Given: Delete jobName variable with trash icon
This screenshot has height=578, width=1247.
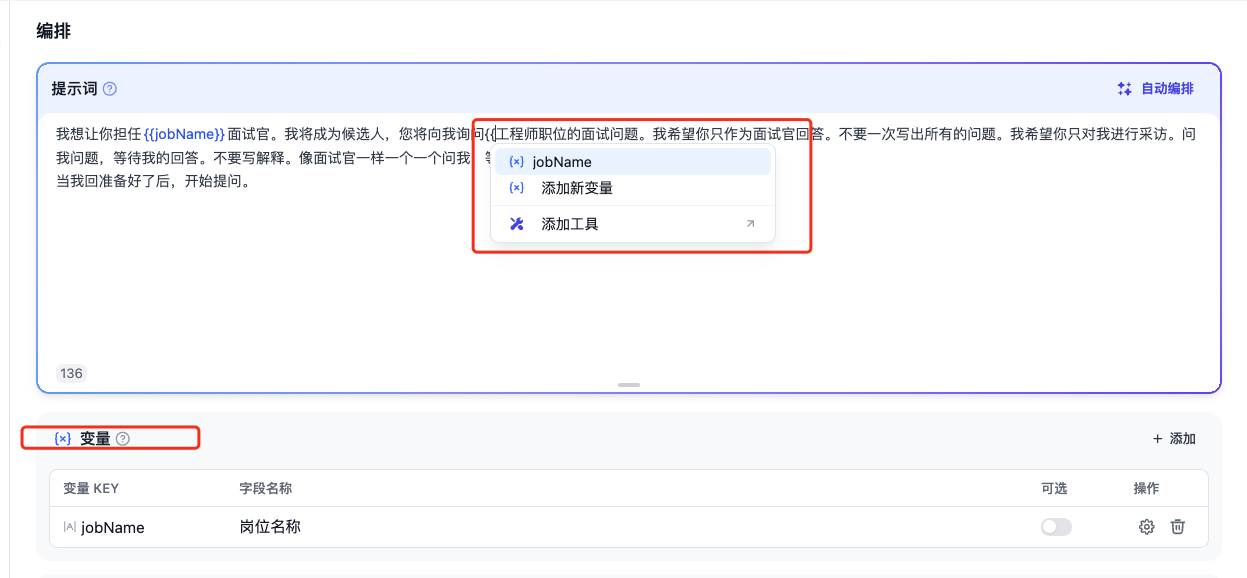Looking at the screenshot, I should [1178, 527].
